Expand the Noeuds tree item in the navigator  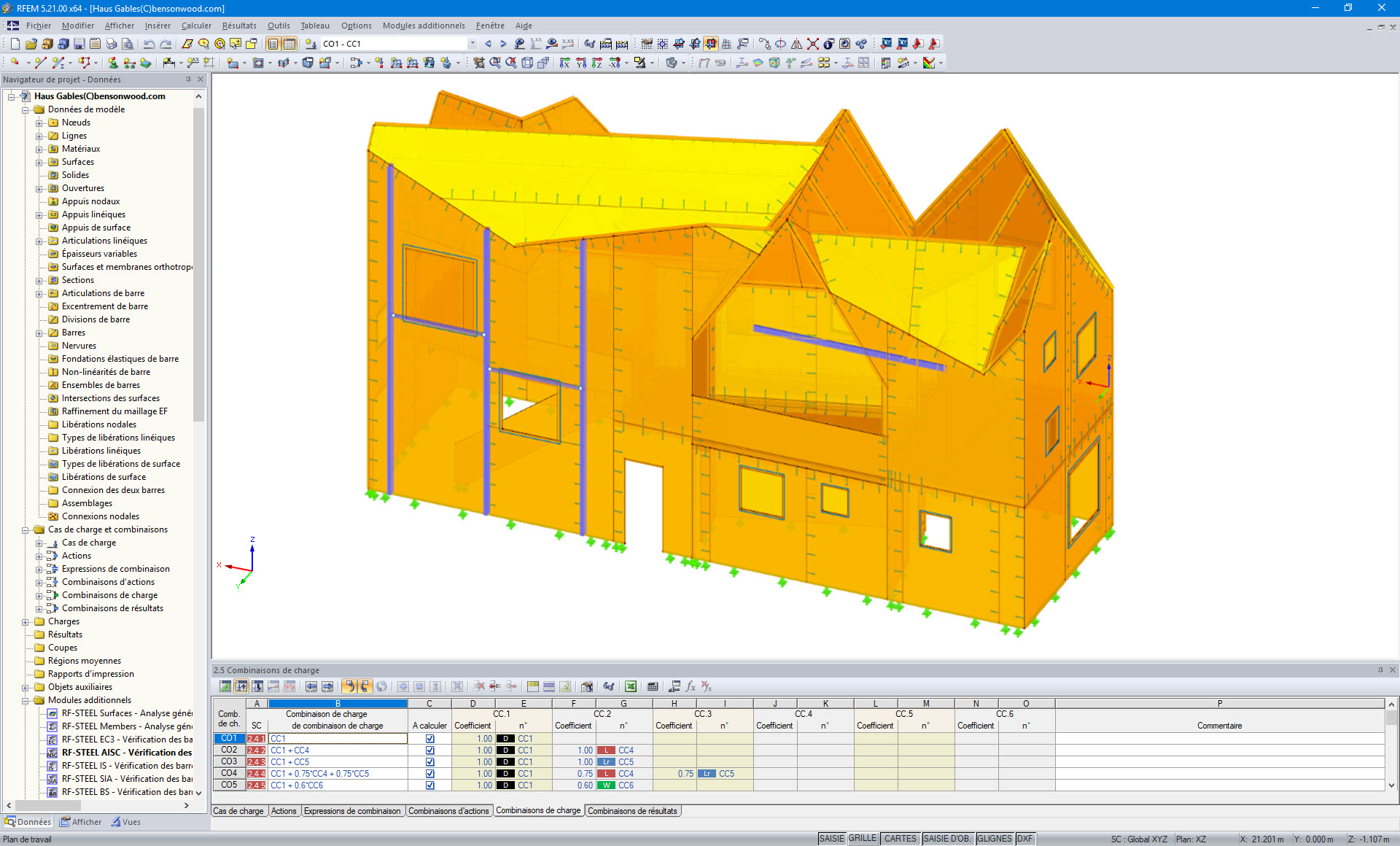[40, 122]
